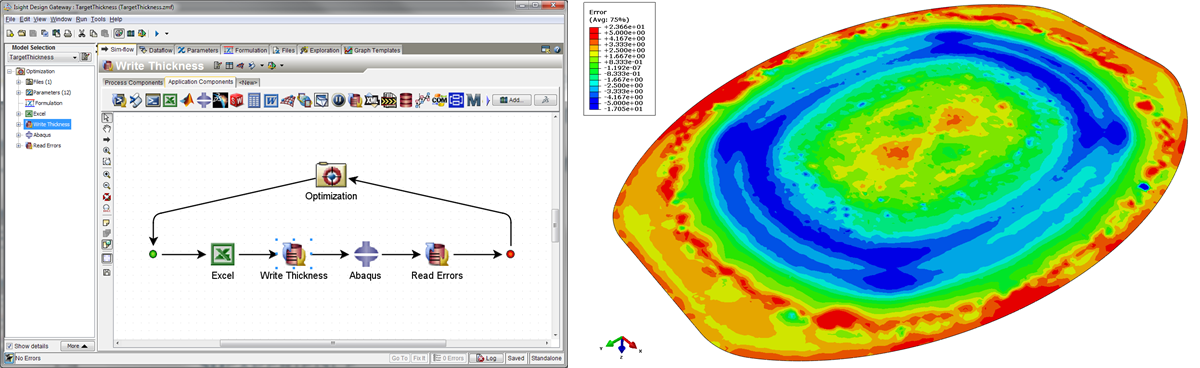Viewport: 1200px width, 368px height.
Task: Select the Abaqus component icon in palette
Action: 204,100
